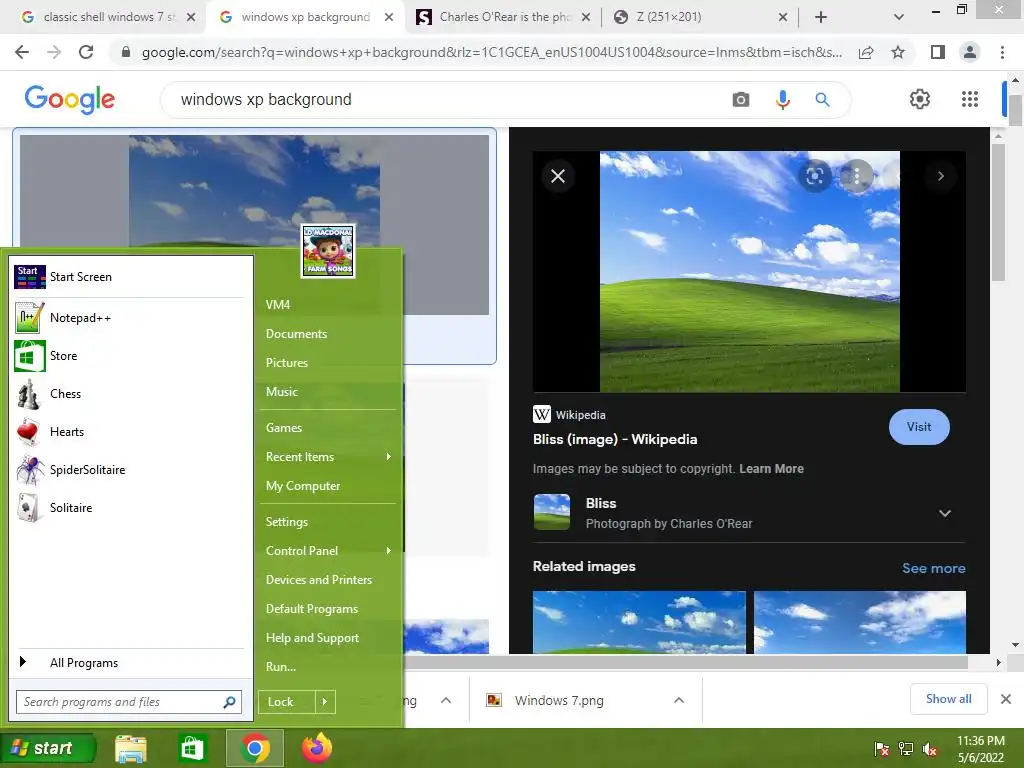Open image preview more options menu
The image size is (1024, 768).
point(856,176)
